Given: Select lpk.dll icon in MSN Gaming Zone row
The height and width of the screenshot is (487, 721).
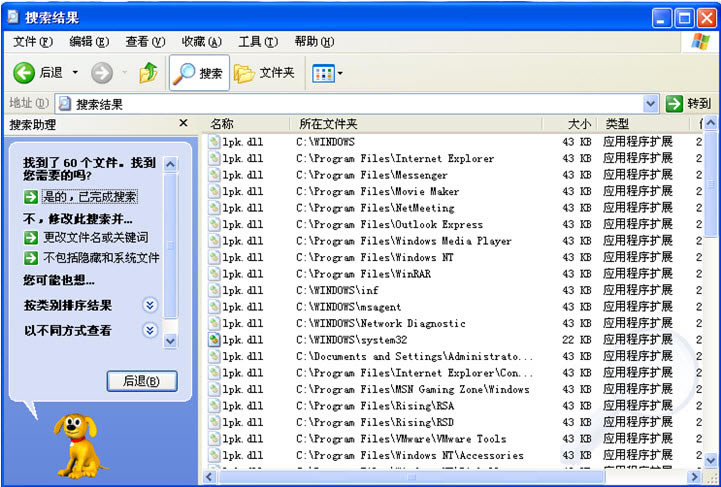Looking at the screenshot, I should click(214, 389).
